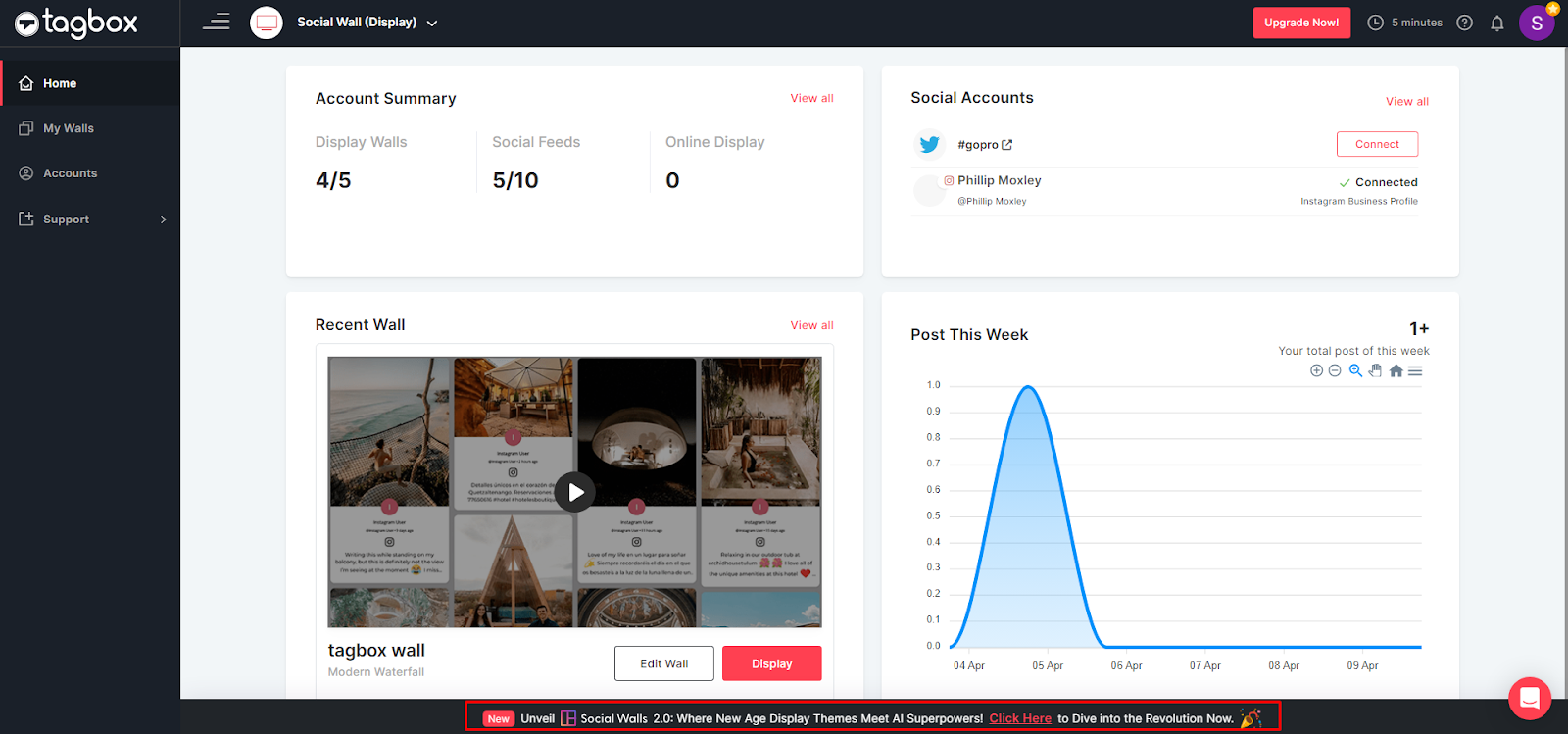Click View all in Social Accounts
This screenshot has height=734, width=1568.
point(1407,102)
